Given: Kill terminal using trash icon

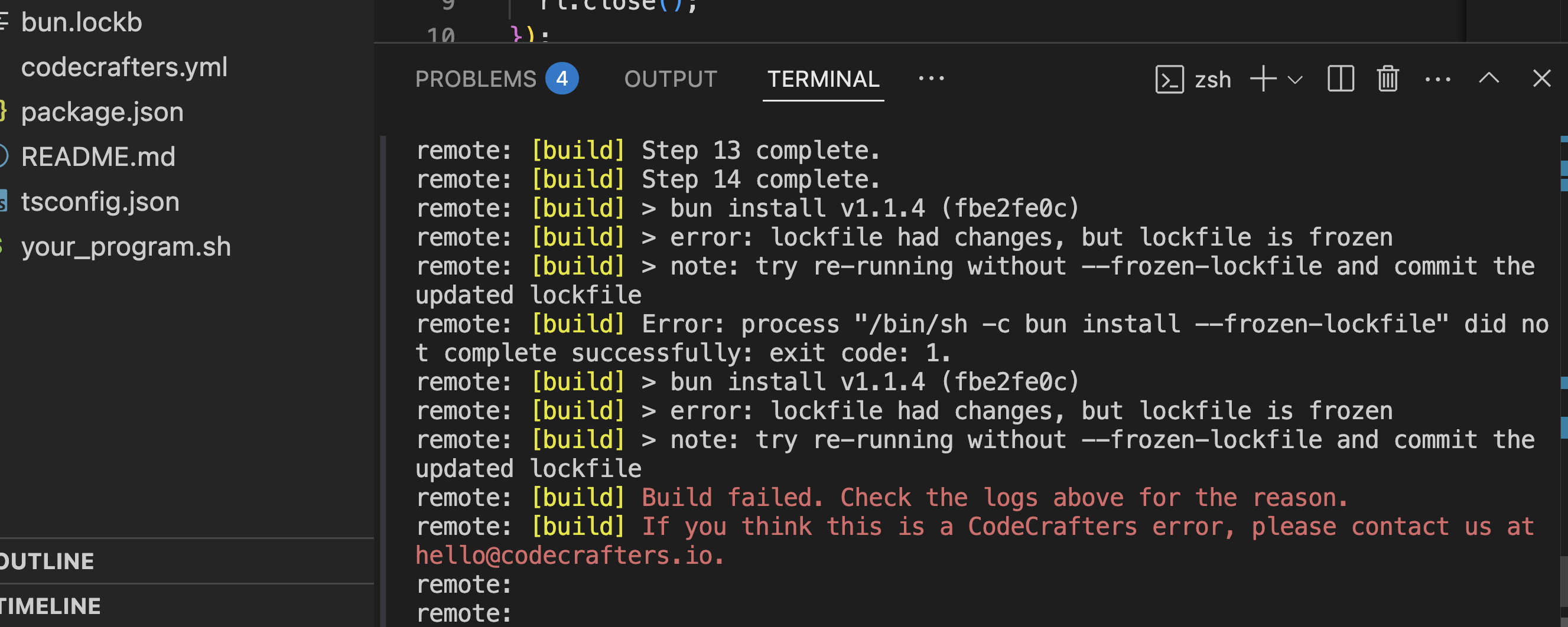Looking at the screenshot, I should coord(1388,79).
